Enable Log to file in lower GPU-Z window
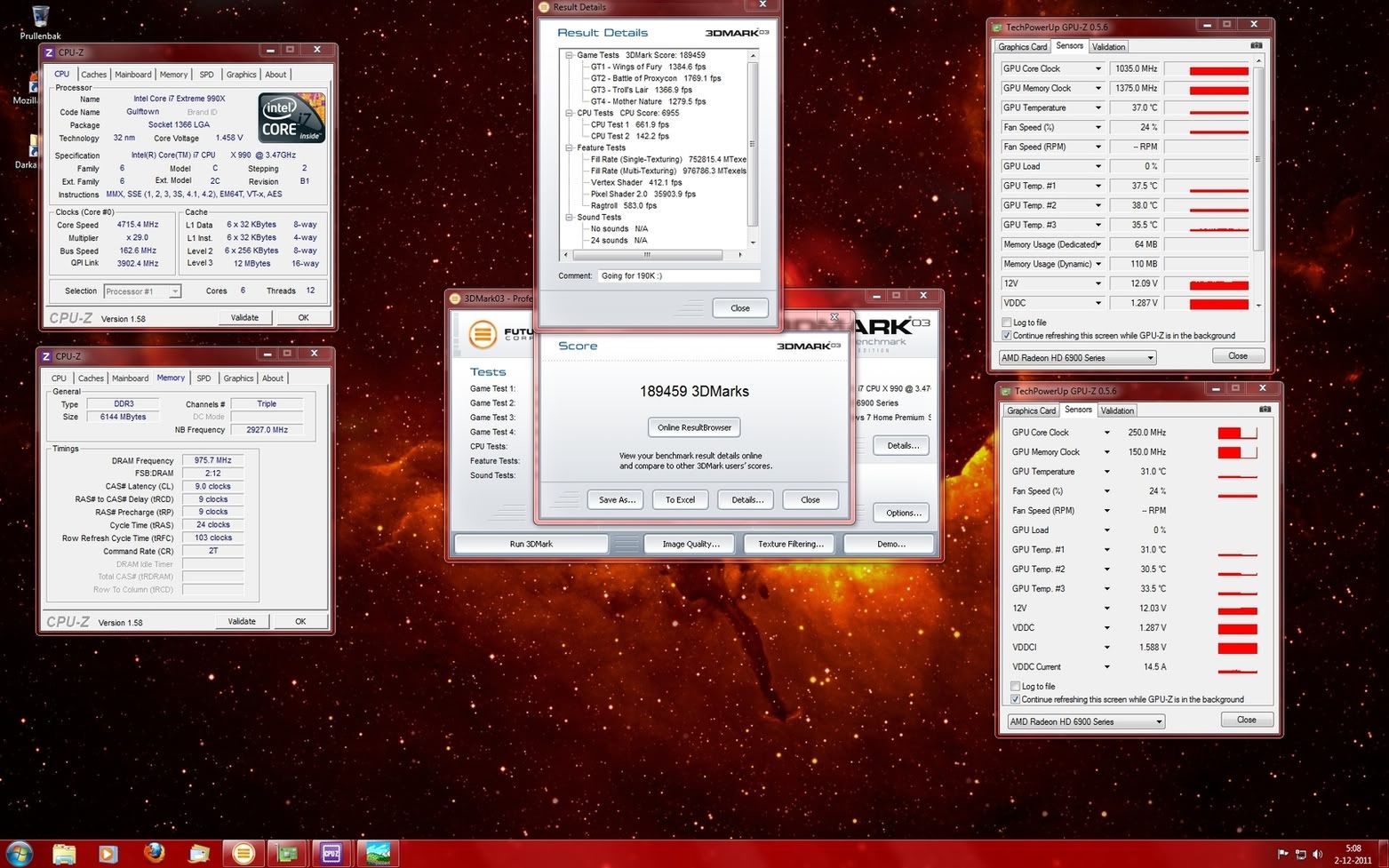Viewport: 1389px width, 868px height. click(1015, 686)
